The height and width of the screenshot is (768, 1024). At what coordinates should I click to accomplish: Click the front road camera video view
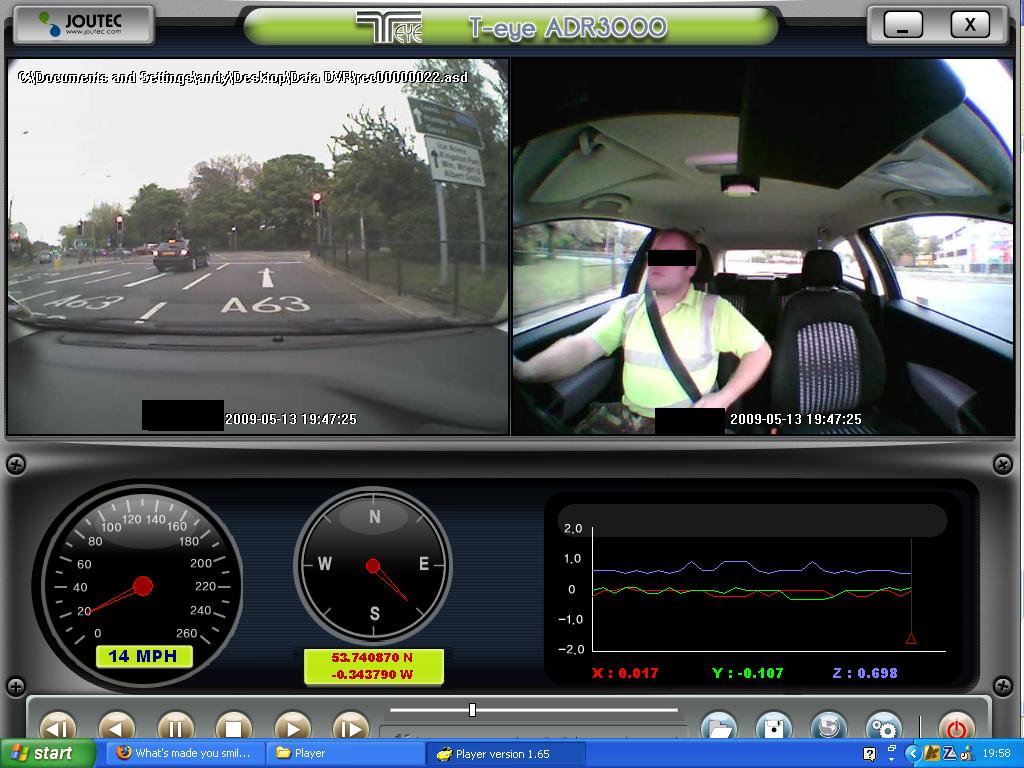pos(258,246)
